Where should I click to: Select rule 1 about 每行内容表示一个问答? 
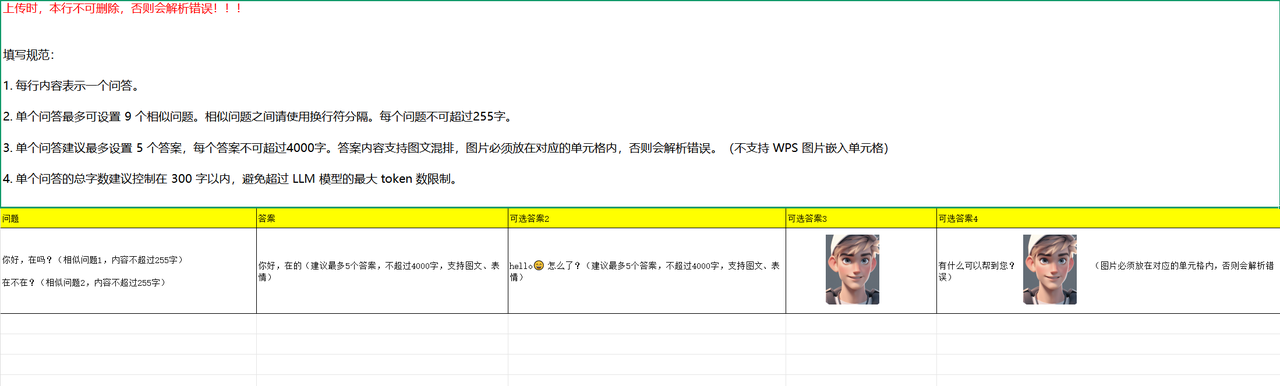click(71, 86)
